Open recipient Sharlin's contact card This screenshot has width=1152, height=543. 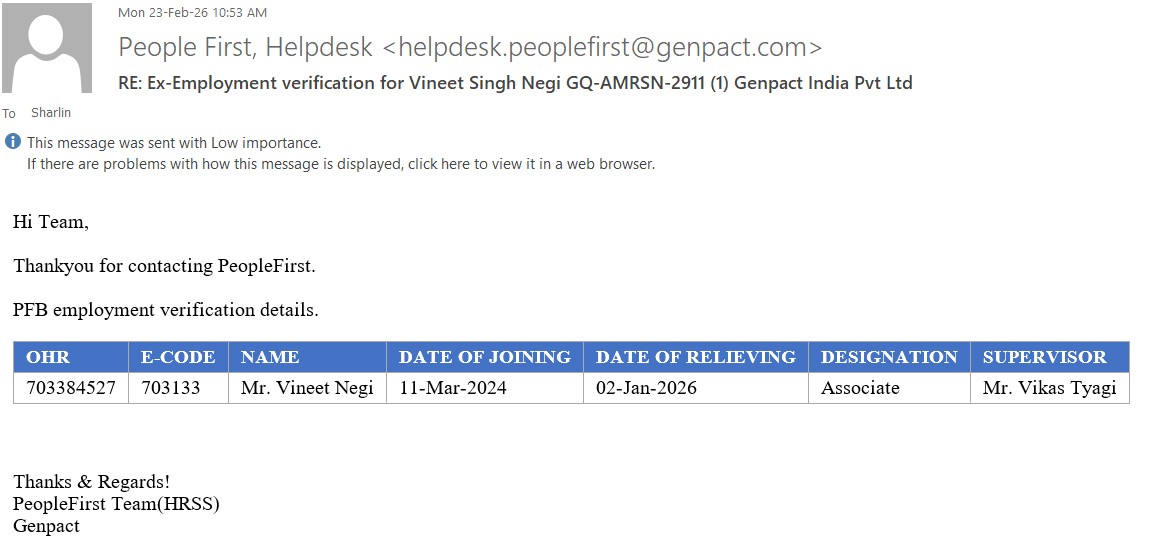click(x=51, y=113)
